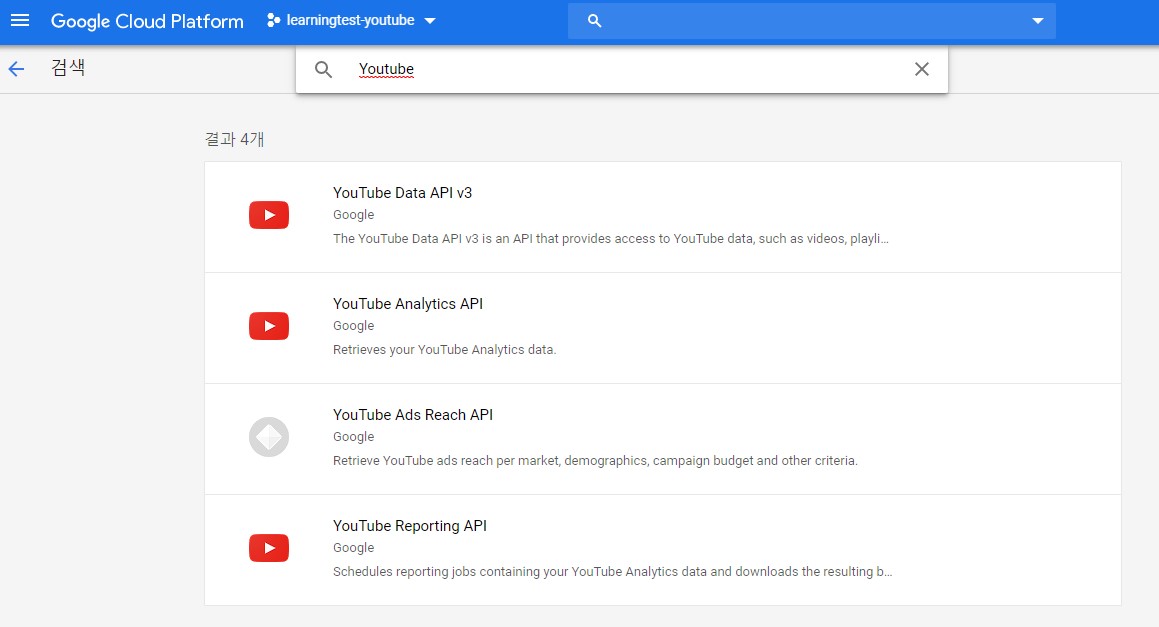The width and height of the screenshot is (1159, 627).
Task: Open the hamburger navigation menu
Action: point(20,21)
